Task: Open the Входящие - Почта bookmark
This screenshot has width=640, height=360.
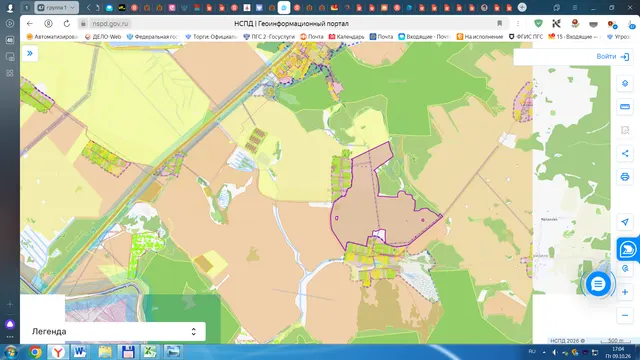Action: point(424,36)
